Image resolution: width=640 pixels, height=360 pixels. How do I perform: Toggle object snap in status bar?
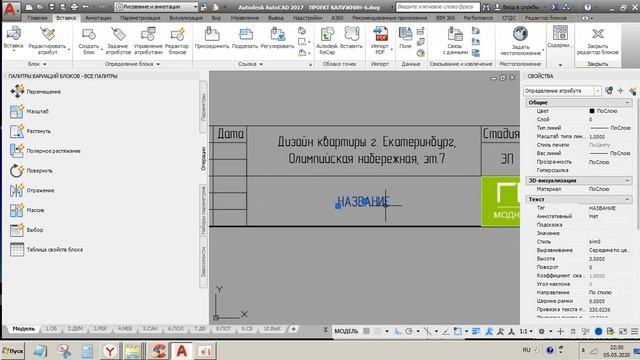click(458, 331)
